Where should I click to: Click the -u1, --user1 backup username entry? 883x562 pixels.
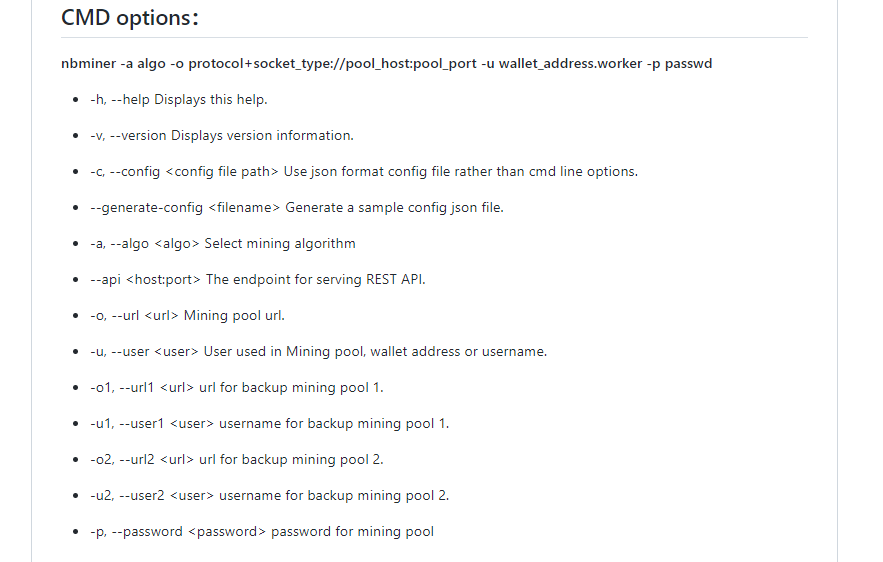pos(269,423)
